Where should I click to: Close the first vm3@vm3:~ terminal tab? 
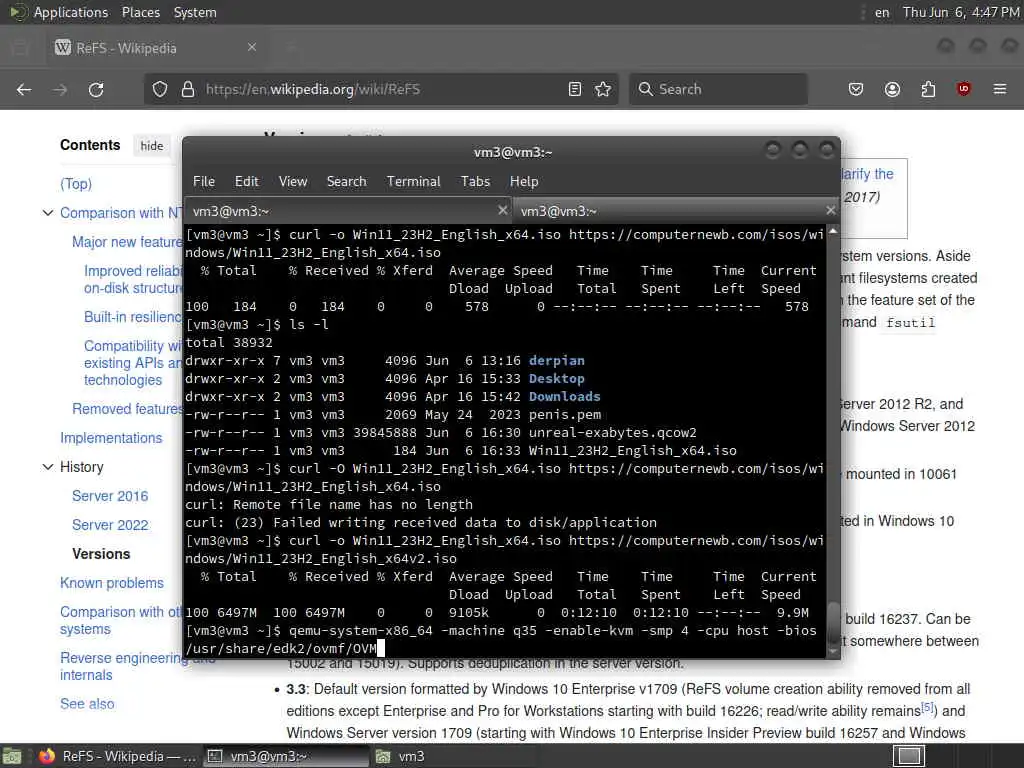[502, 210]
